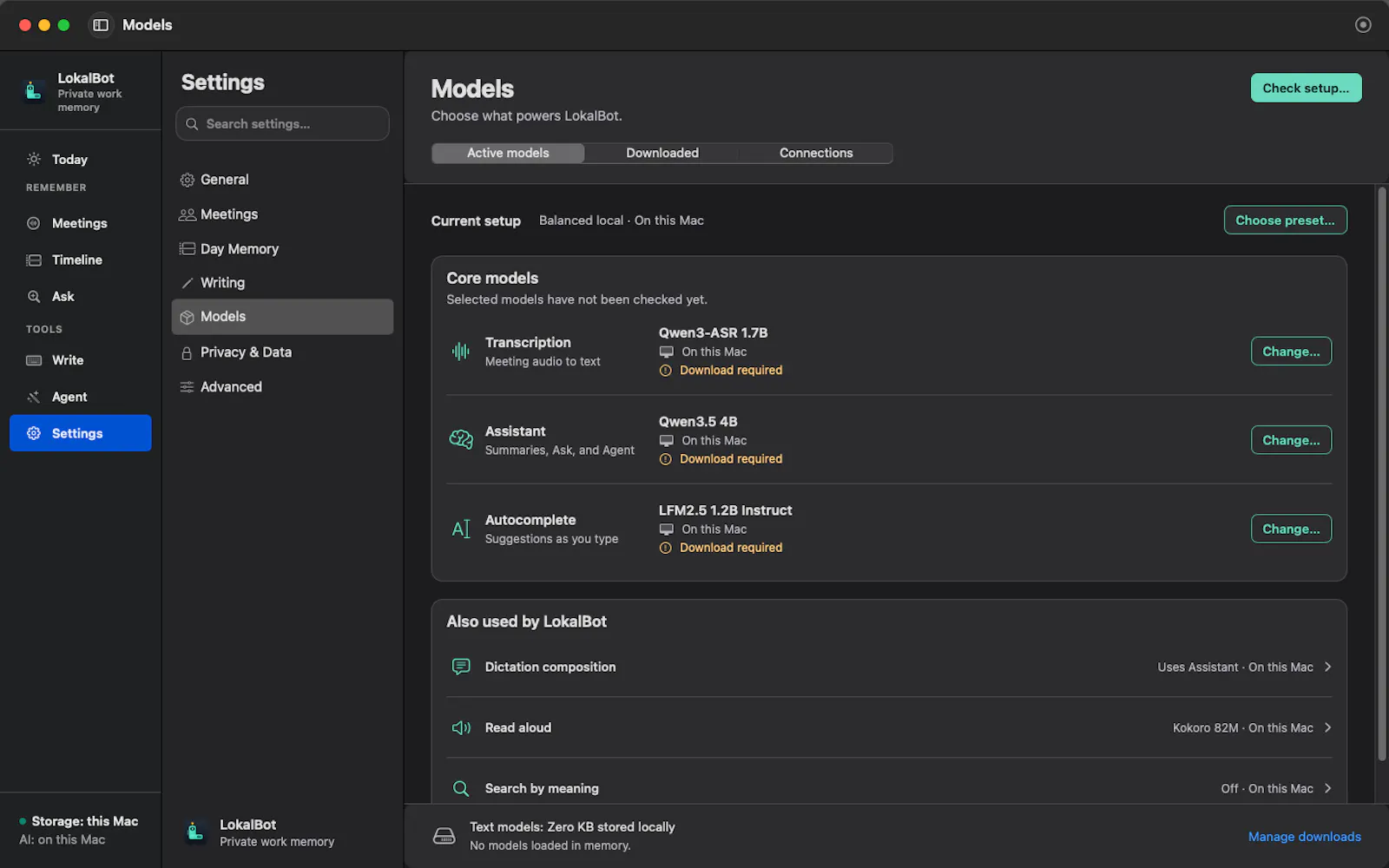Image resolution: width=1389 pixels, height=868 pixels.
Task: Click the Storage: this Mac status
Action: [85, 821]
